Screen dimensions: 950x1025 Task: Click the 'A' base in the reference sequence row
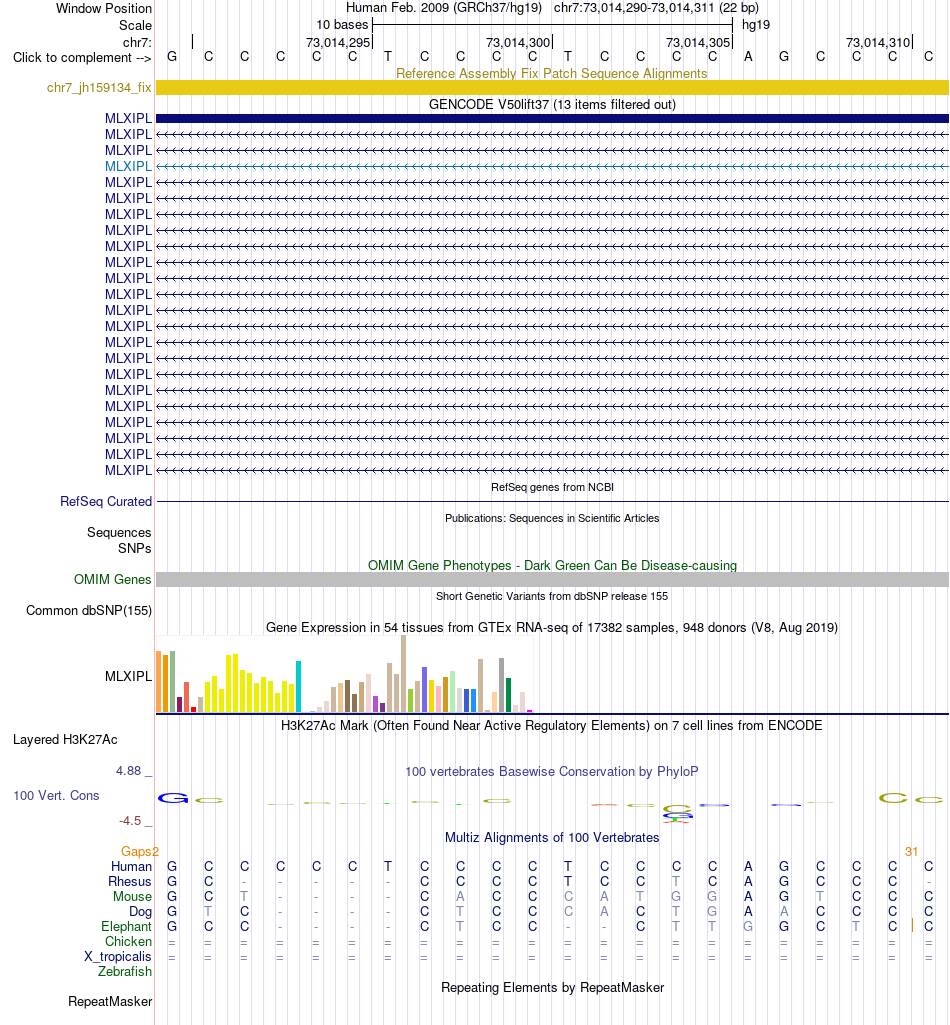point(748,56)
